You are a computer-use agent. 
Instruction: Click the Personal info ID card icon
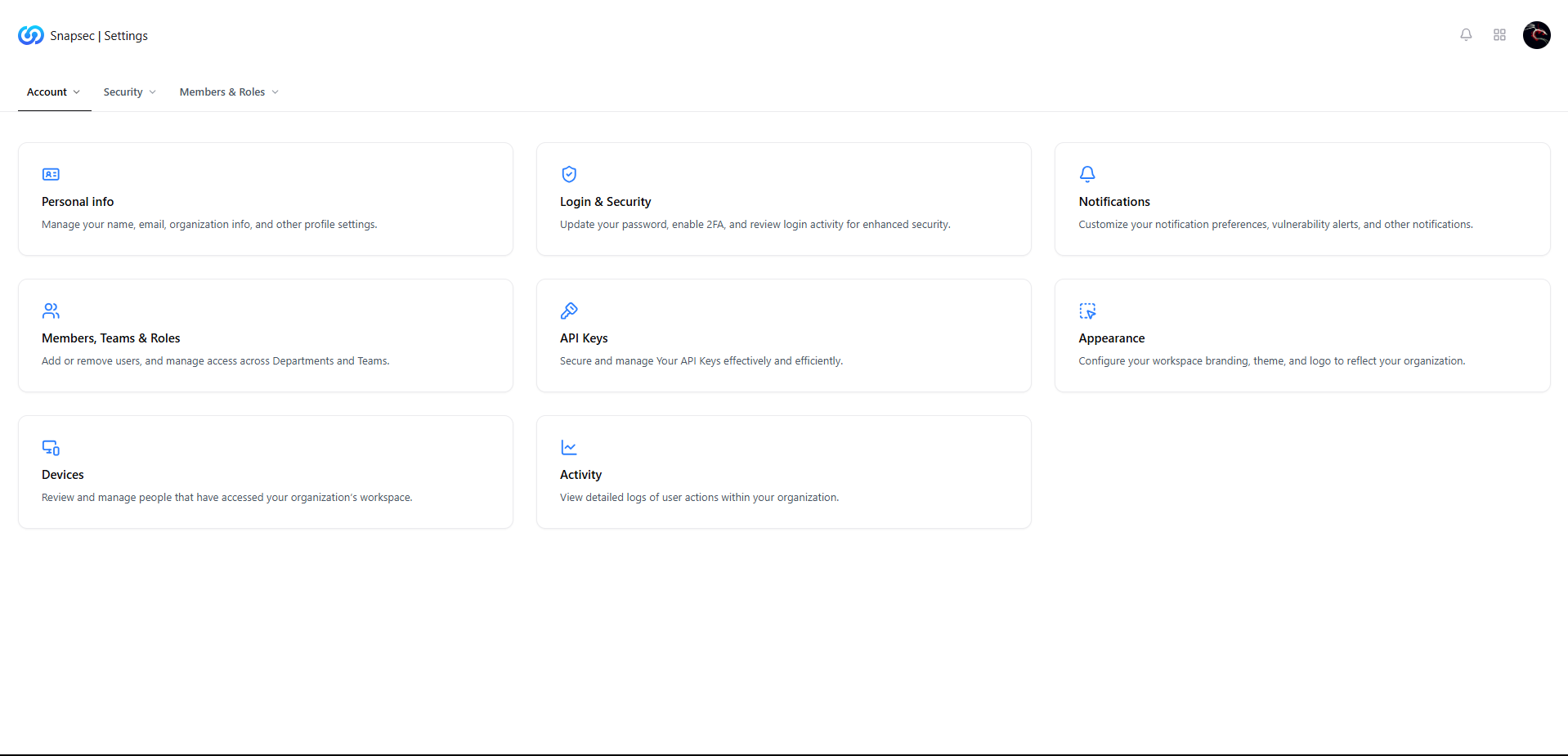coord(51,174)
